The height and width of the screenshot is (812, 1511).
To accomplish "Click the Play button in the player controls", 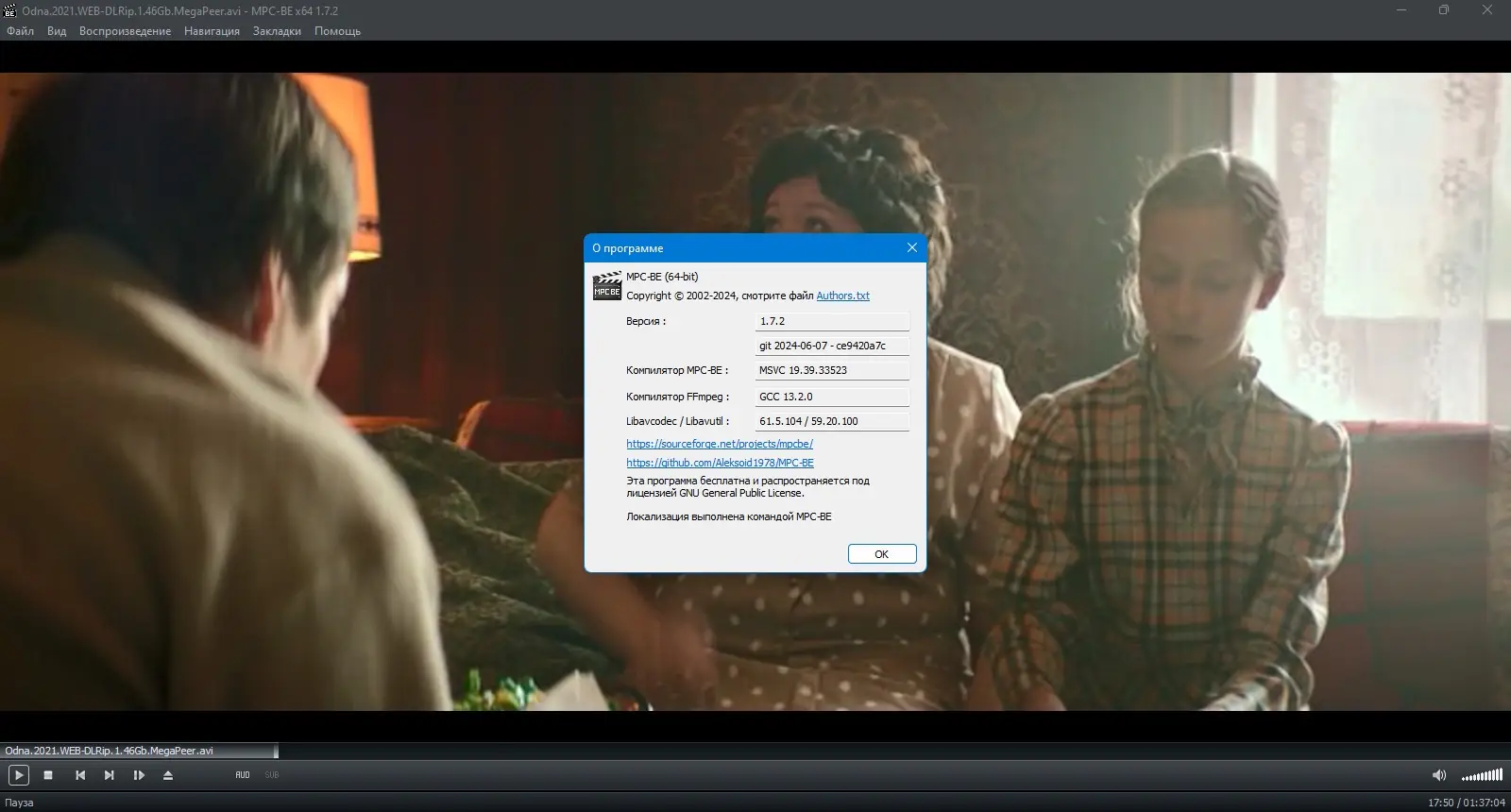I will click(18, 775).
